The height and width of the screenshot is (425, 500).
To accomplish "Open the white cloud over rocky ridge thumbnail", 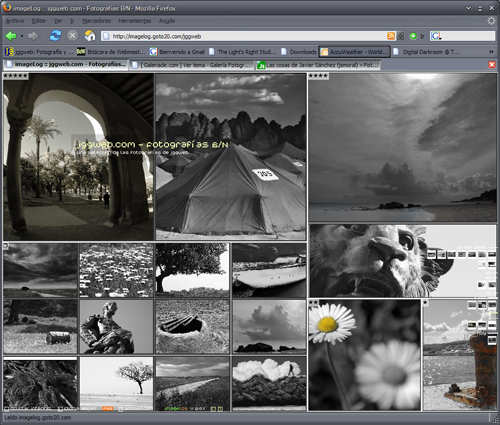I will (x=269, y=383).
